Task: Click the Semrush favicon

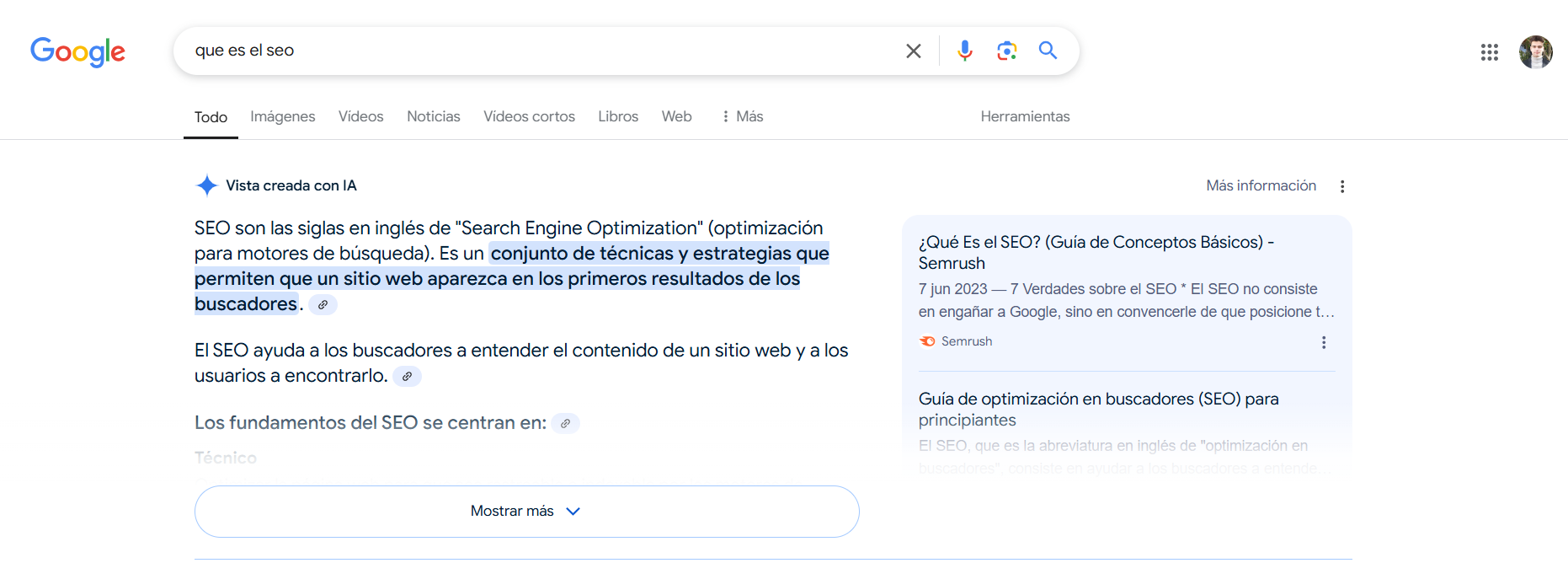Action: 927,341
